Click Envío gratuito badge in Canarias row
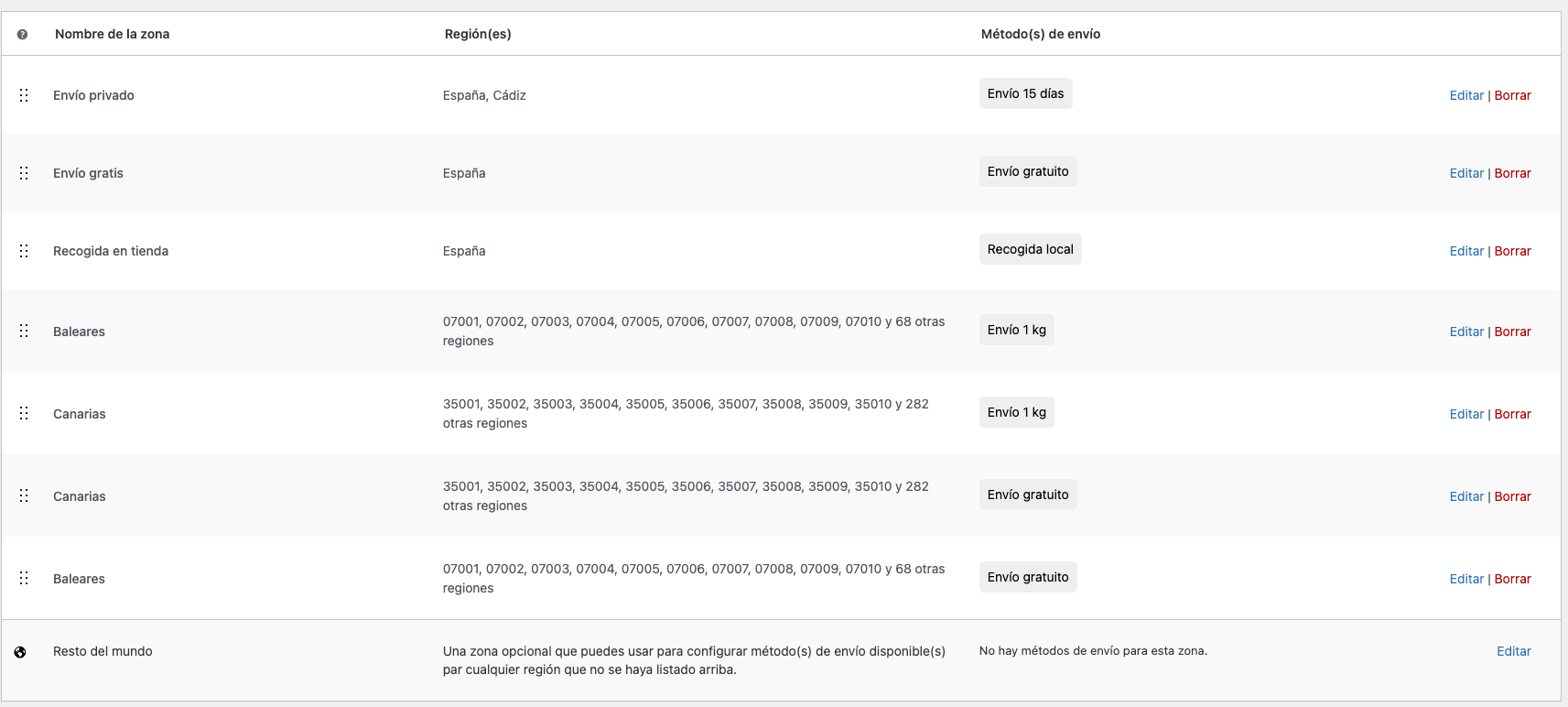Screen dimensions: 1568x707 1028,495
